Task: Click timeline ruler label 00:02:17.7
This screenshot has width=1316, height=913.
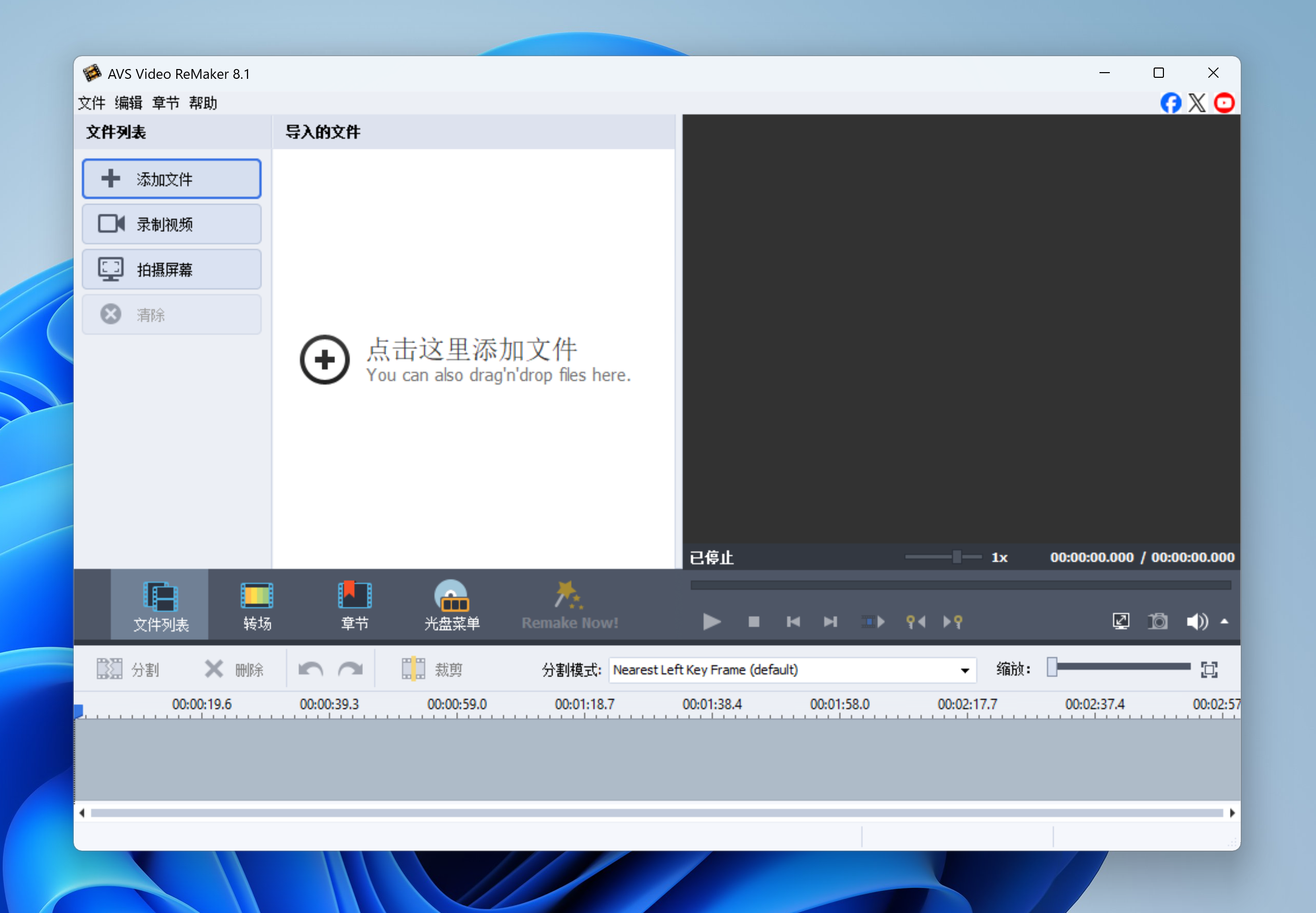Action: pos(967,704)
